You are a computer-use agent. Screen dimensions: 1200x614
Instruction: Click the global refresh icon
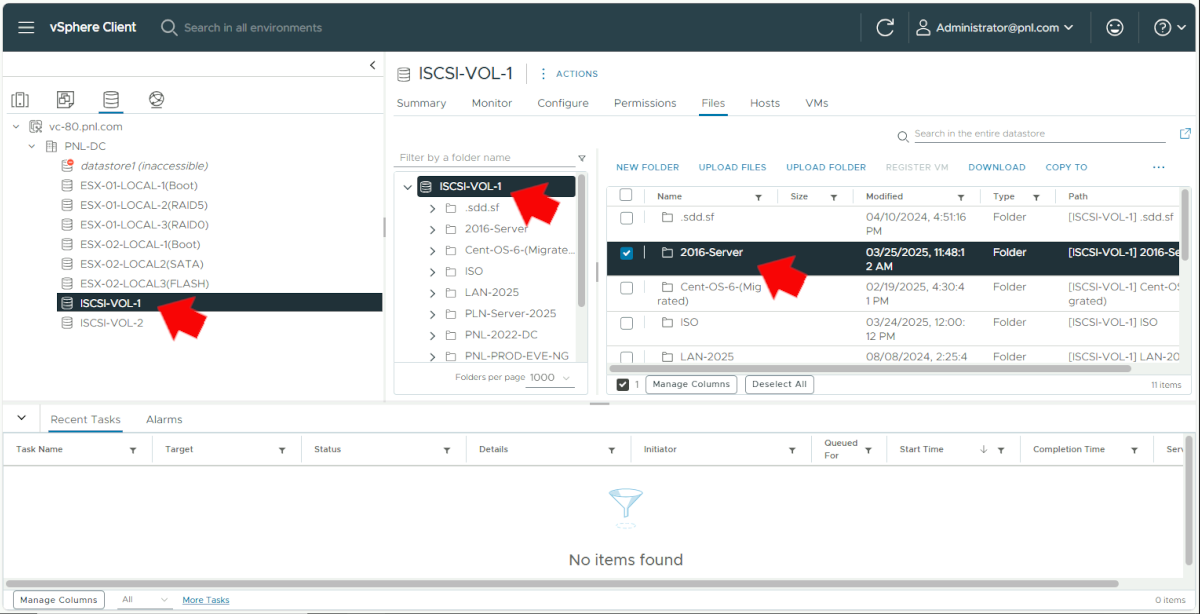(885, 28)
